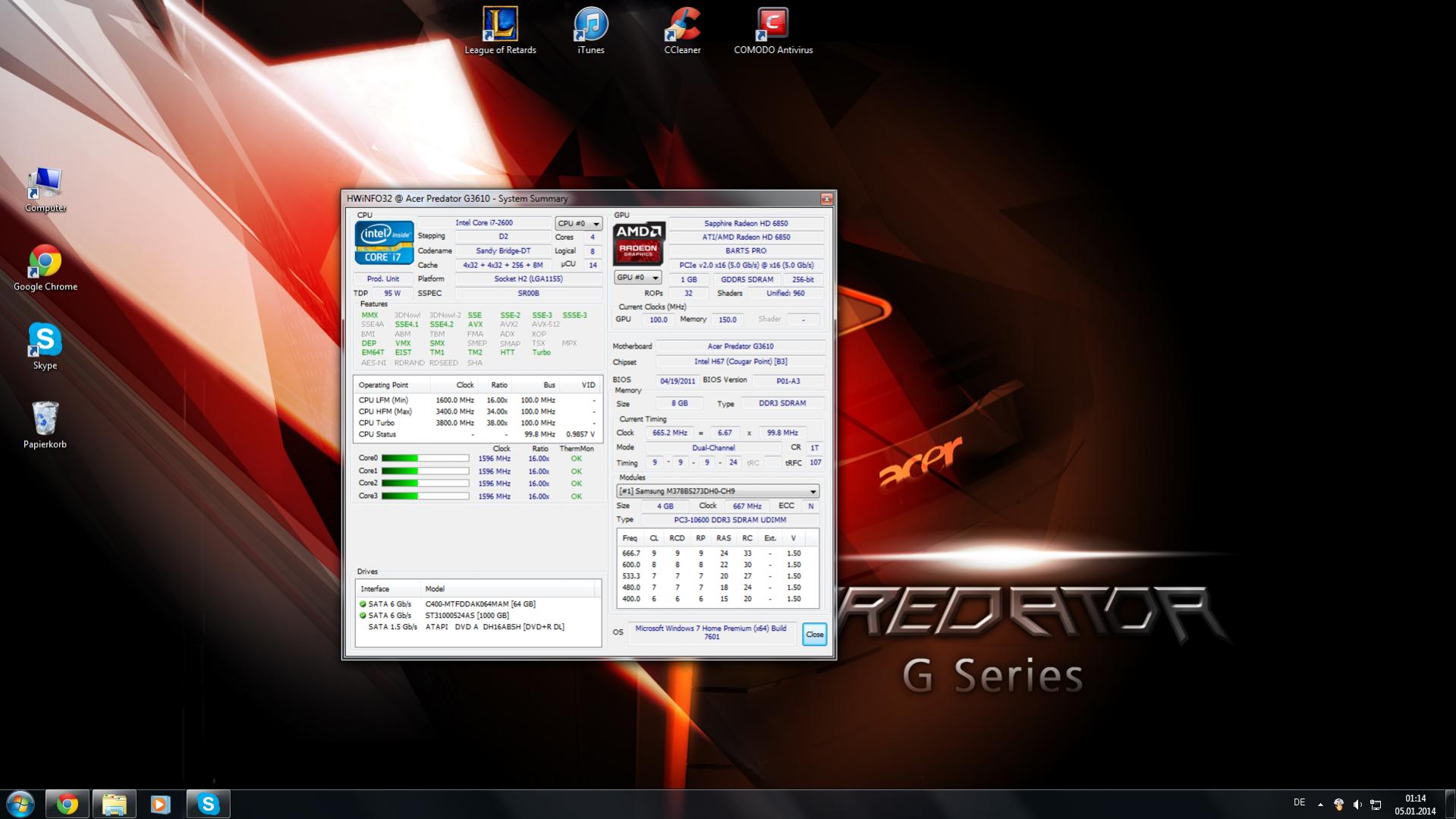Select the 533.3 frequency timing row
The width and height of the screenshot is (1456, 819).
point(718,576)
